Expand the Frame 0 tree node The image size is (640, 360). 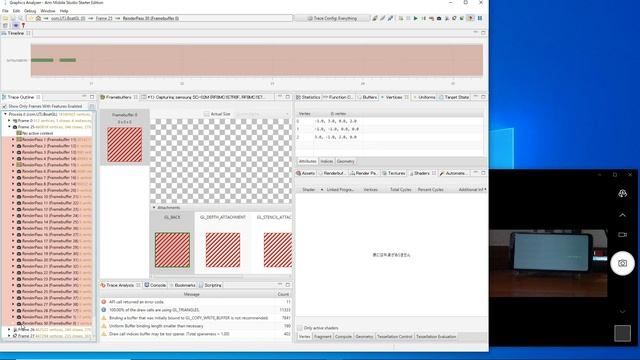9,120
